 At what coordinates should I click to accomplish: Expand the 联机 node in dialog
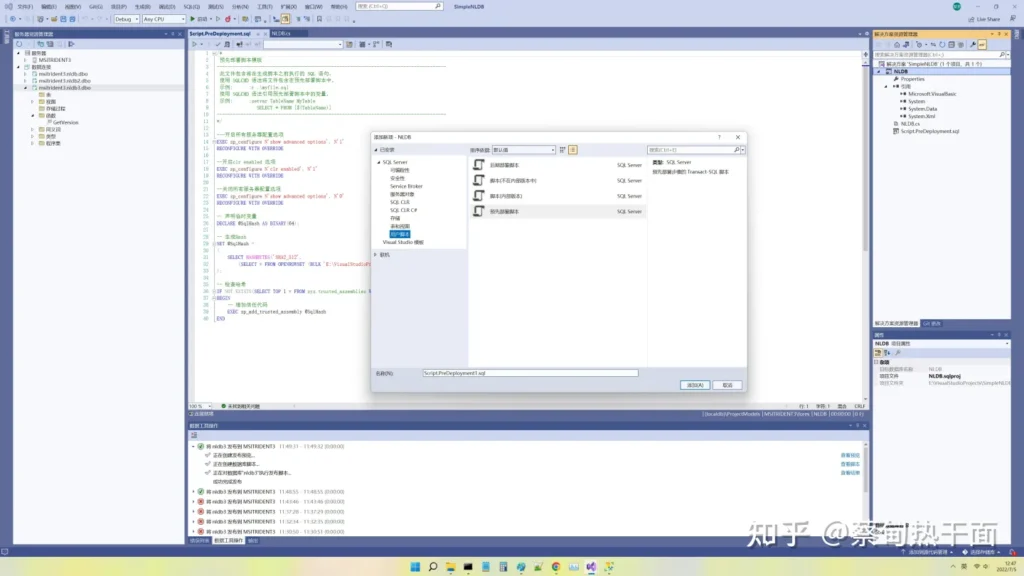[x=376, y=254]
